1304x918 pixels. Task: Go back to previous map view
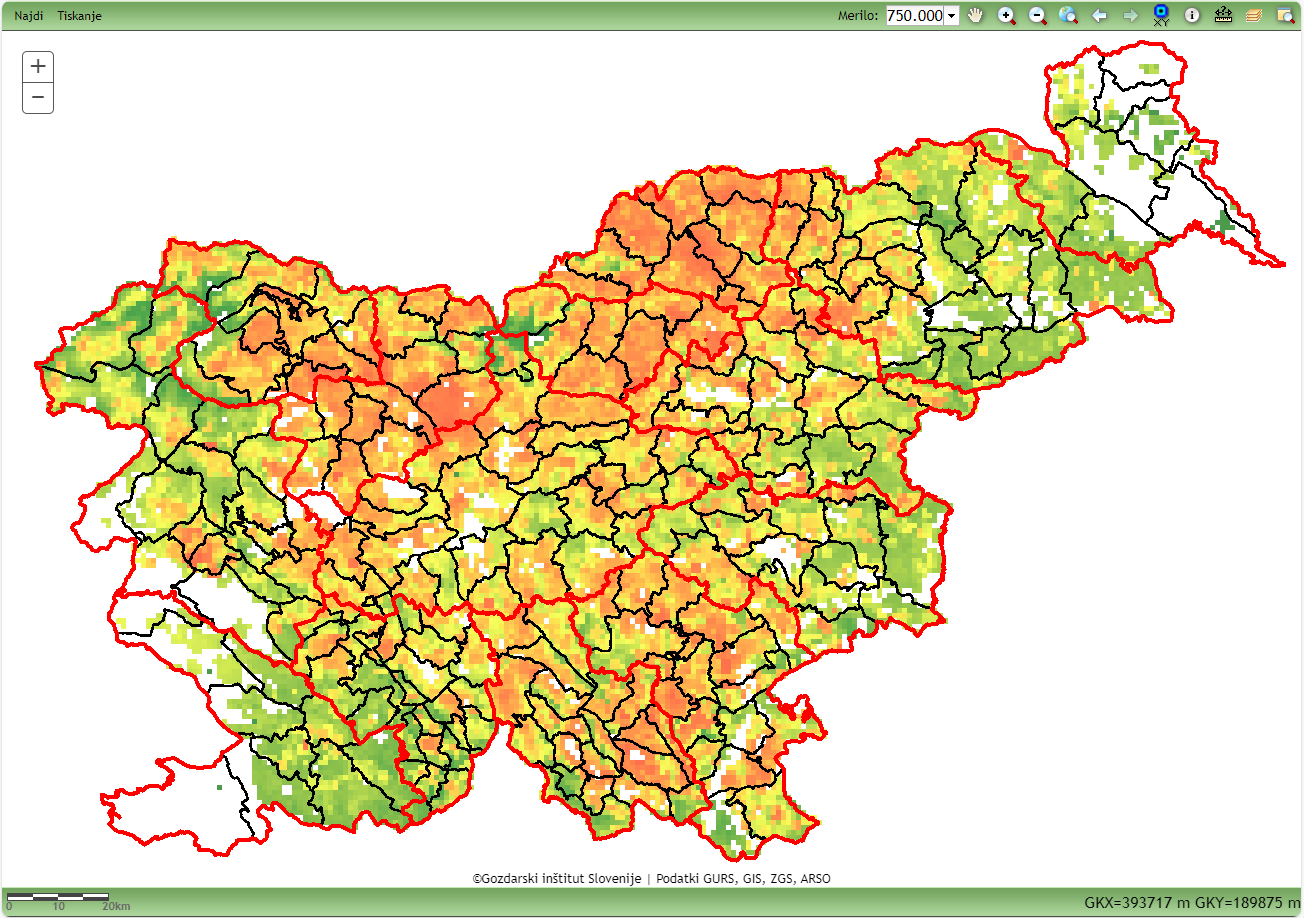[1099, 15]
